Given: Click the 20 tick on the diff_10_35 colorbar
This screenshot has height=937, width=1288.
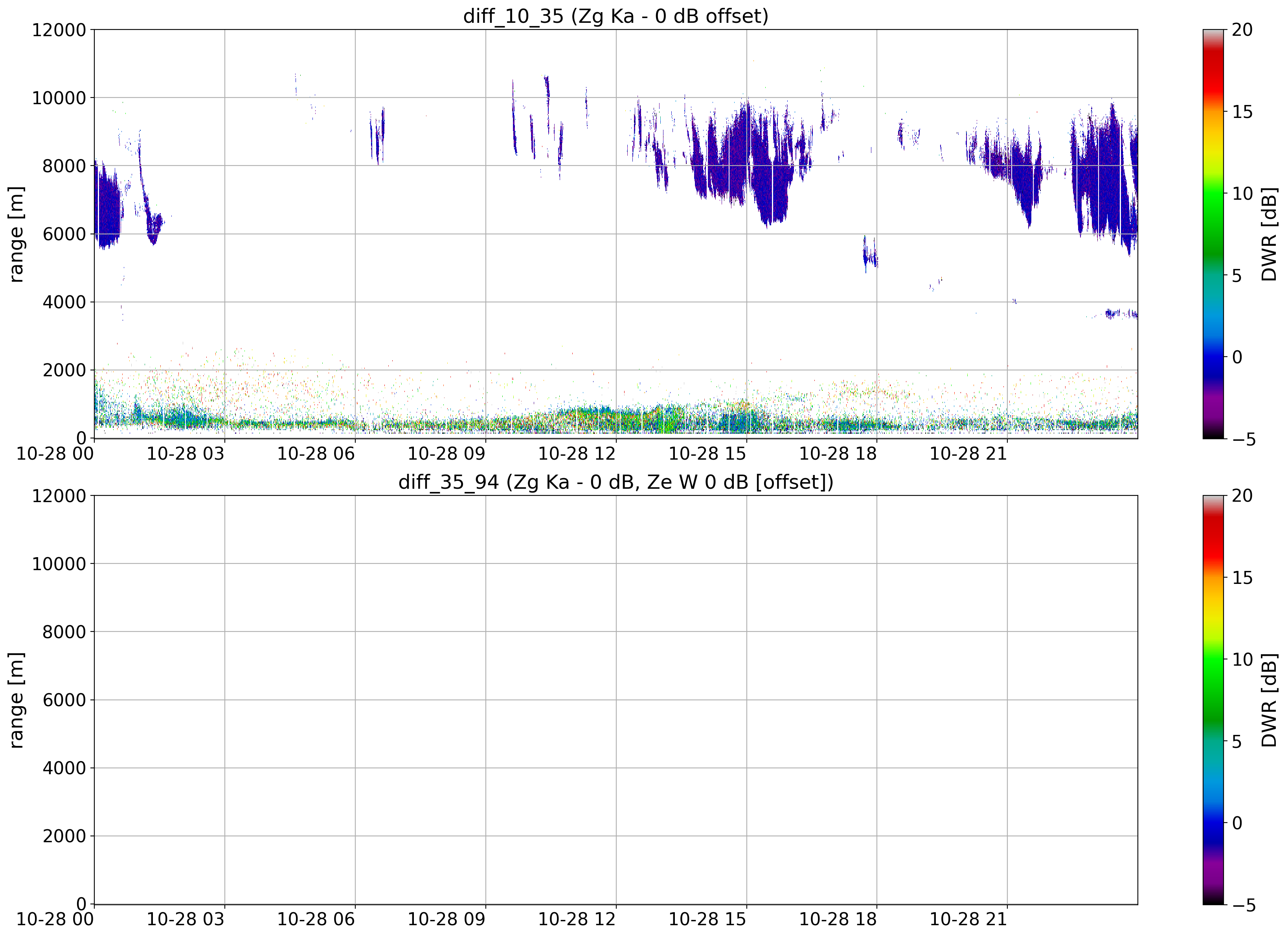Looking at the screenshot, I should 1242,29.
